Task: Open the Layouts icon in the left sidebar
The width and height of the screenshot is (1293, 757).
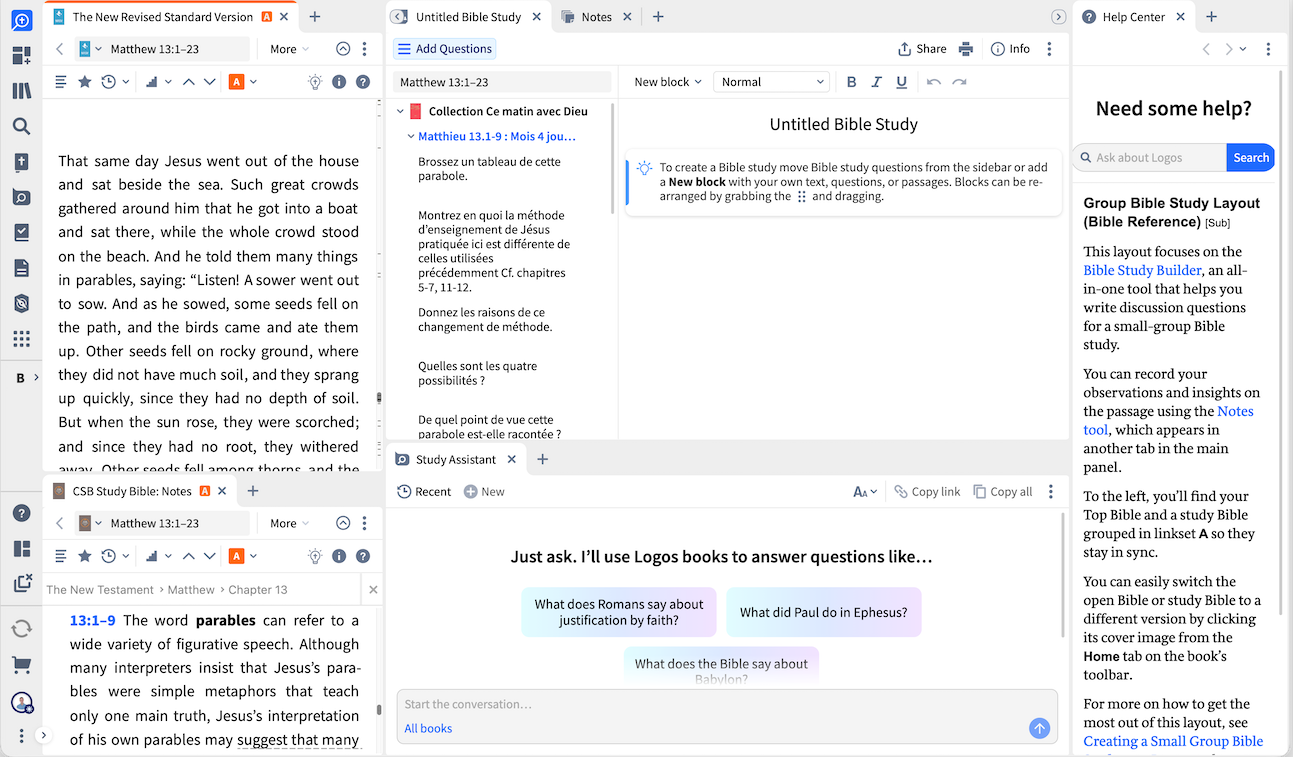Action: pos(21,549)
